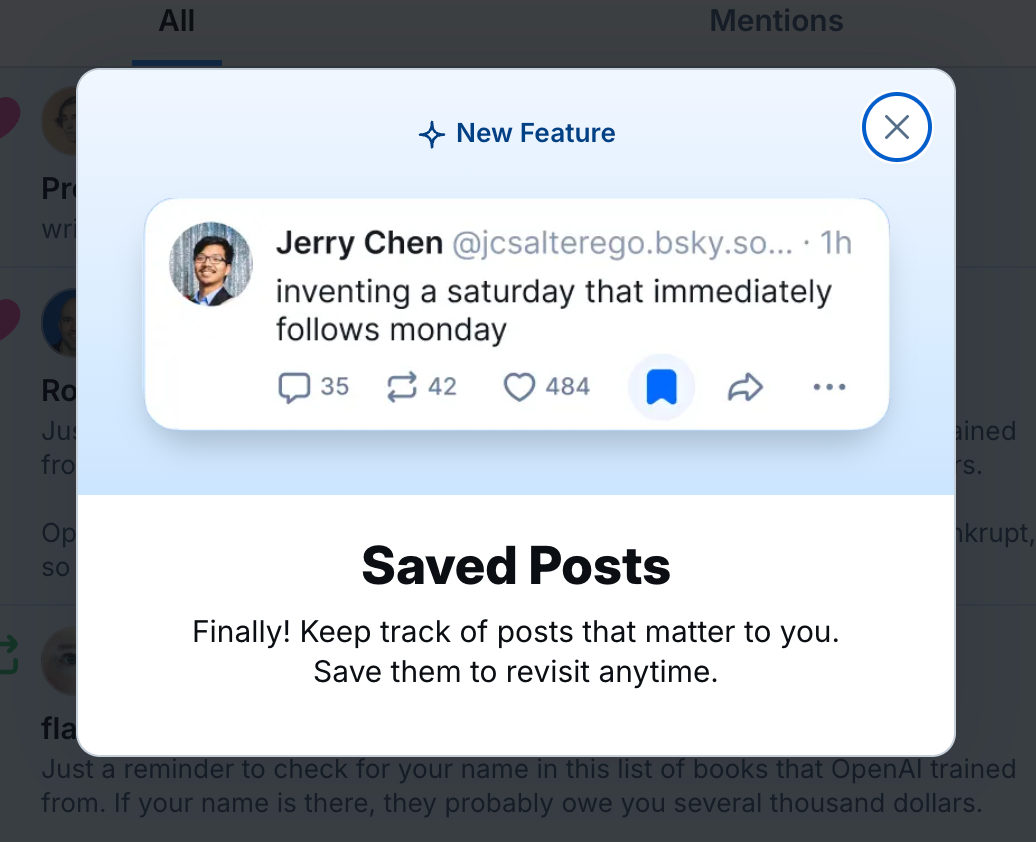Switch to the Mentions tab
The width and height of the screenshot is (1036, 842).
point(776,21)
